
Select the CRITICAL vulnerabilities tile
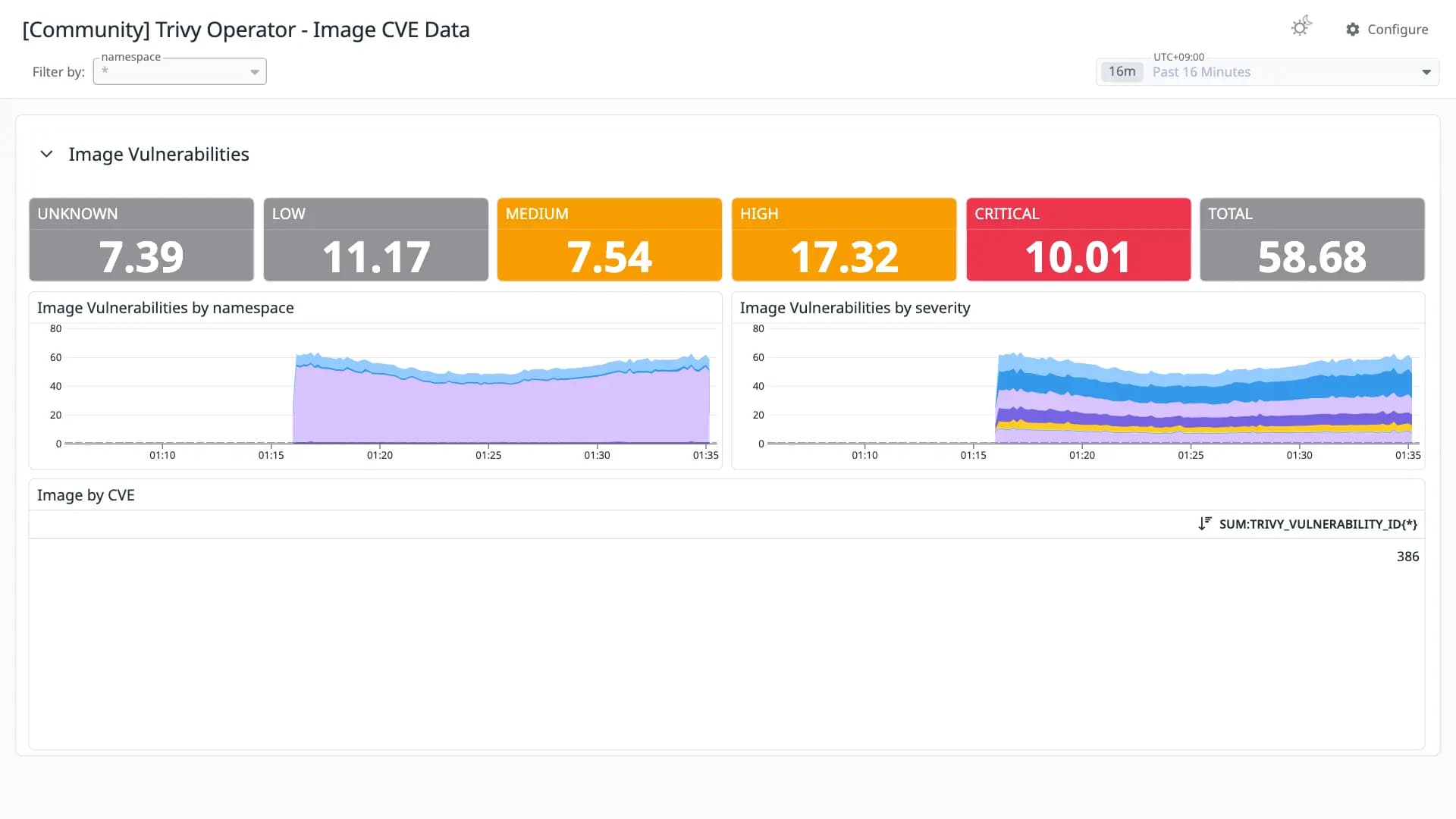click(1078, 240)
